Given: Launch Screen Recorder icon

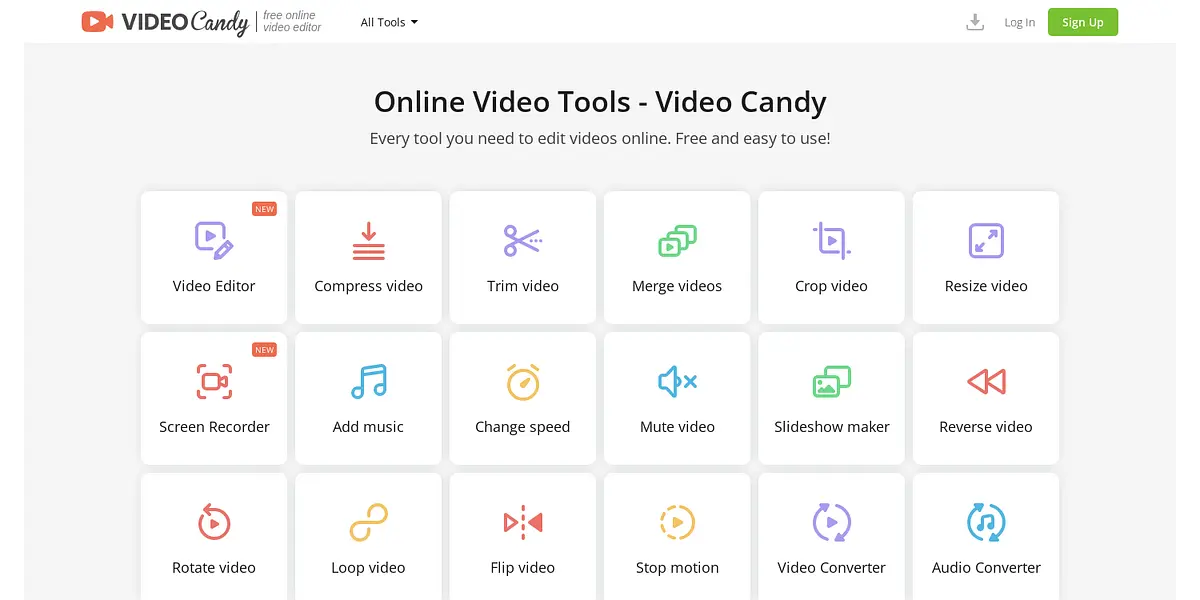Looking at the screenshot, I should click(214, 382).
